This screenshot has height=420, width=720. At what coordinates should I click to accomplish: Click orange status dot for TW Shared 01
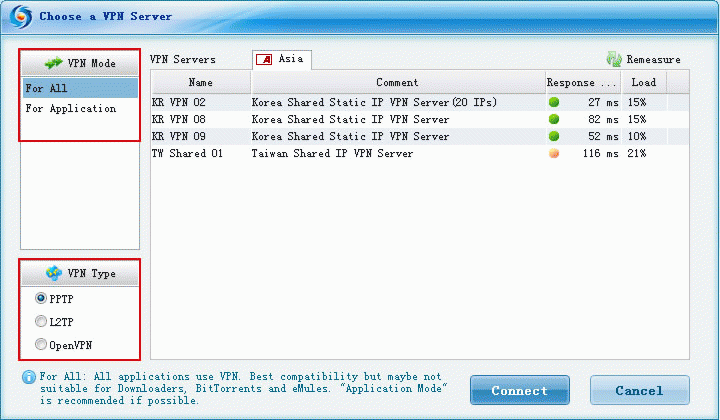click(554, 153)
